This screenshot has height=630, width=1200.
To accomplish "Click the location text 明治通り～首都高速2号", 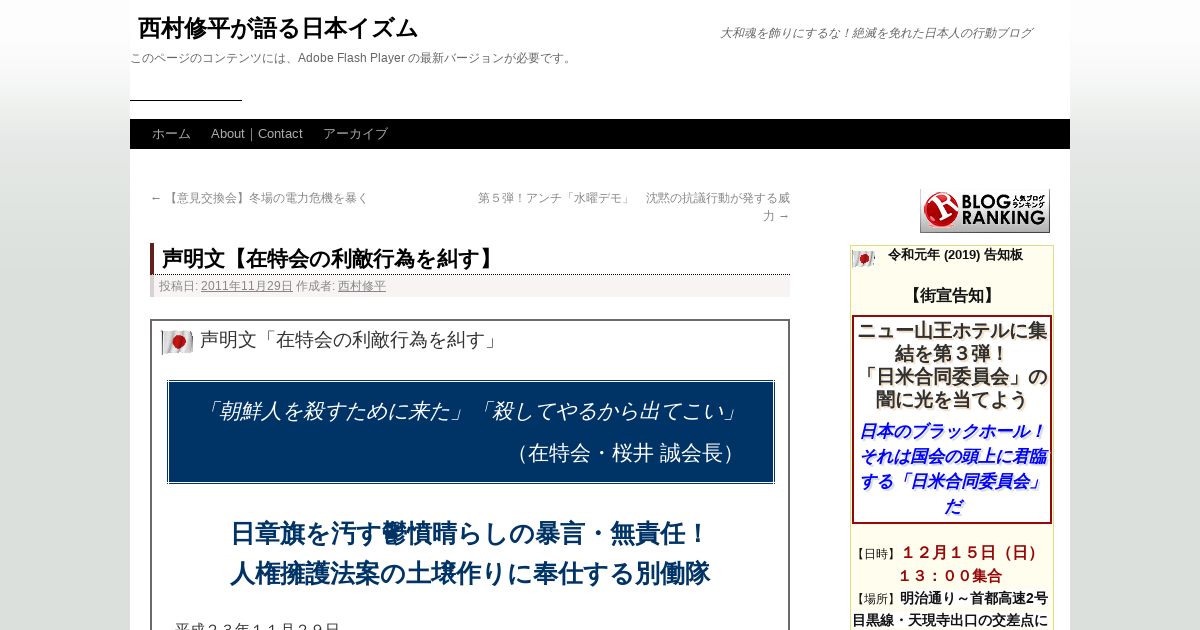I will click(x=974, y=598).
